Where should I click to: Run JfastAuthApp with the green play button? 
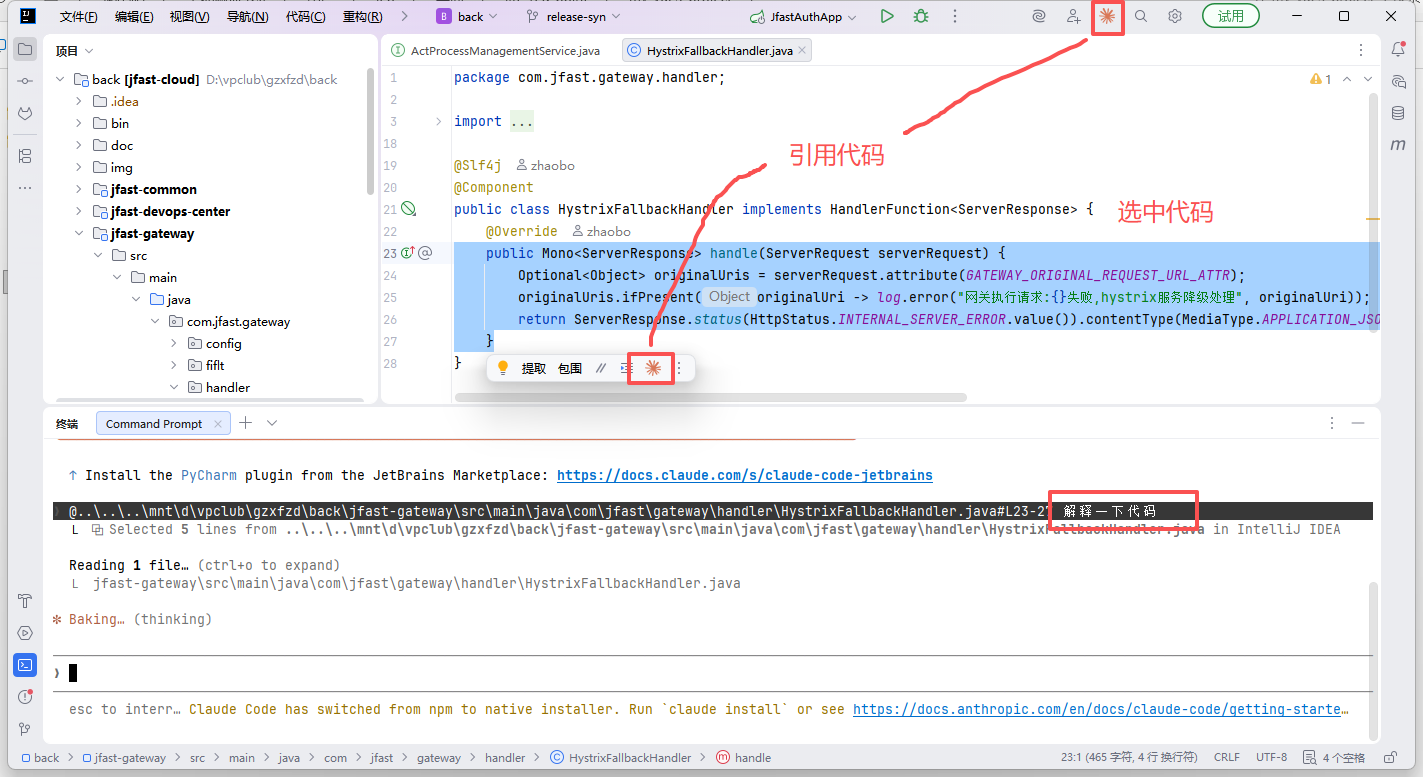point(887,16)
